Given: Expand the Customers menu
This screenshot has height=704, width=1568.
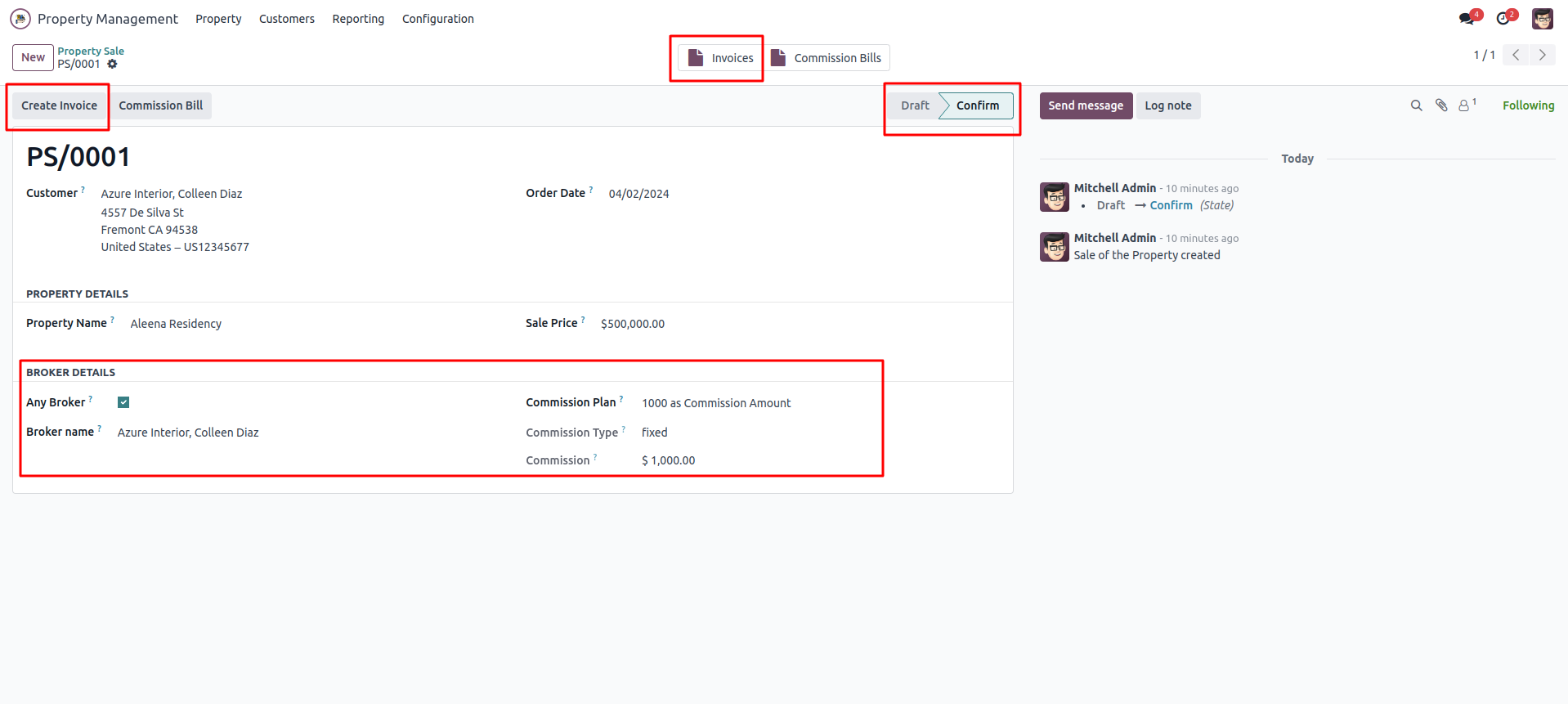Looking at the screenshot, I should [286, 19].
